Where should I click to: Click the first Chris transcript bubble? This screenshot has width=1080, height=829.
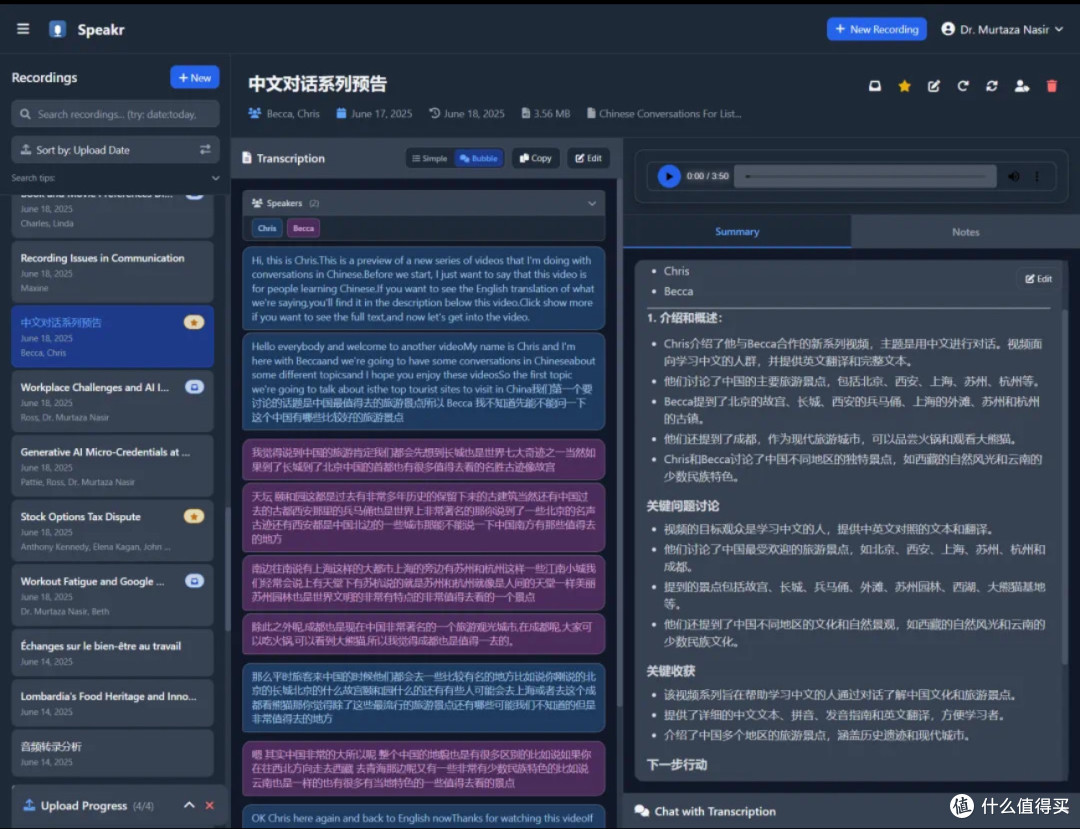coord(424,288)
